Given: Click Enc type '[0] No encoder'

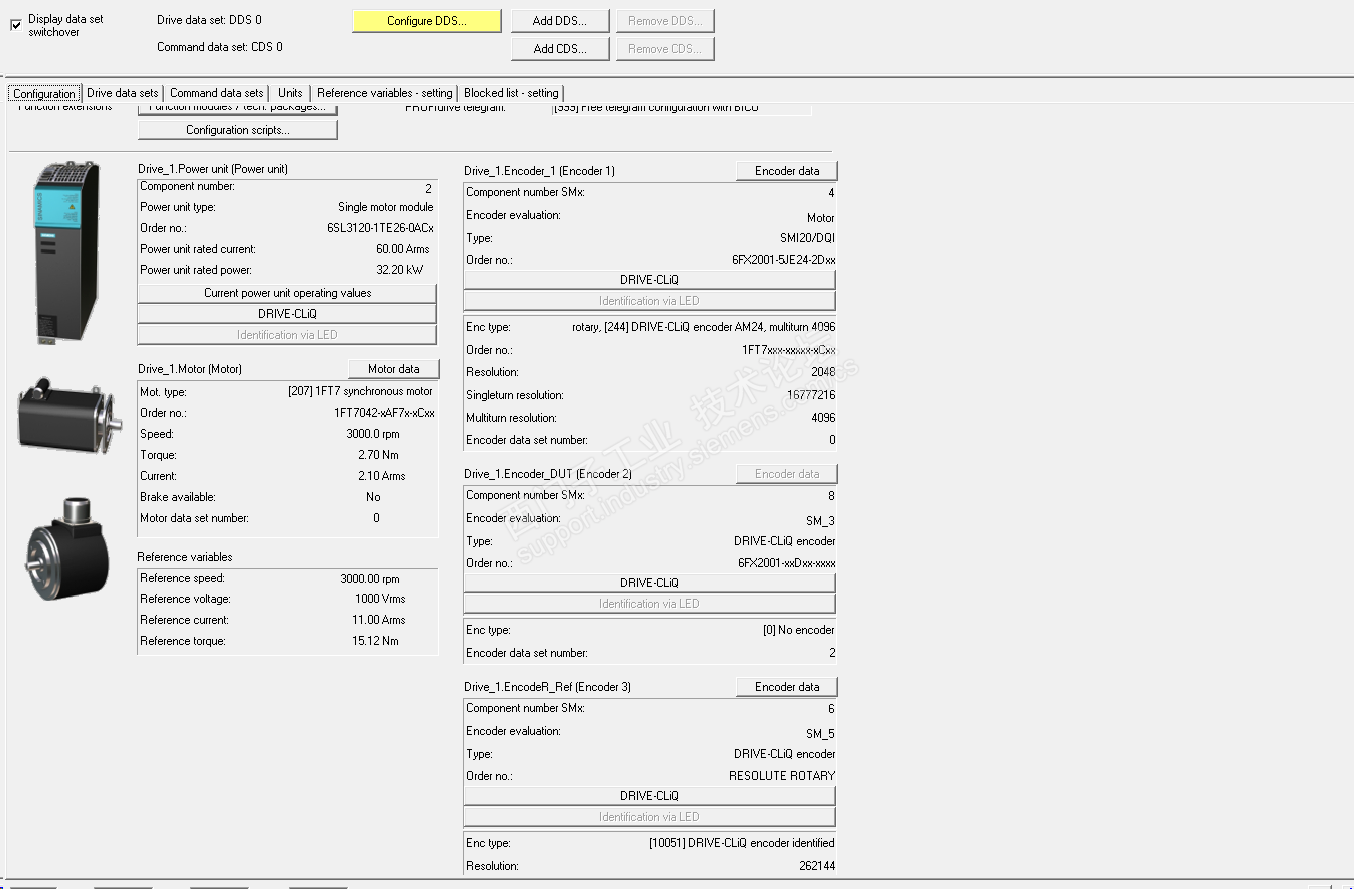Looking at the screenshot, I should tap(798, 630).
